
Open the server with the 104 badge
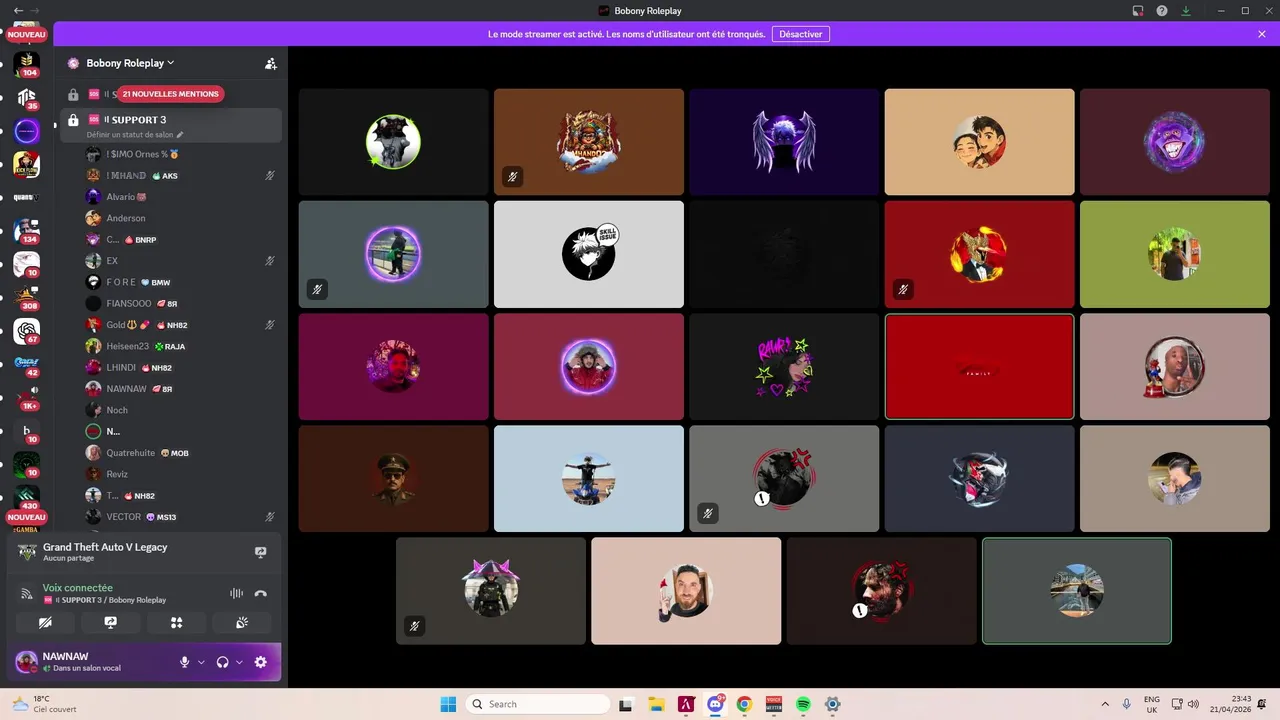(x=27, y=64)
